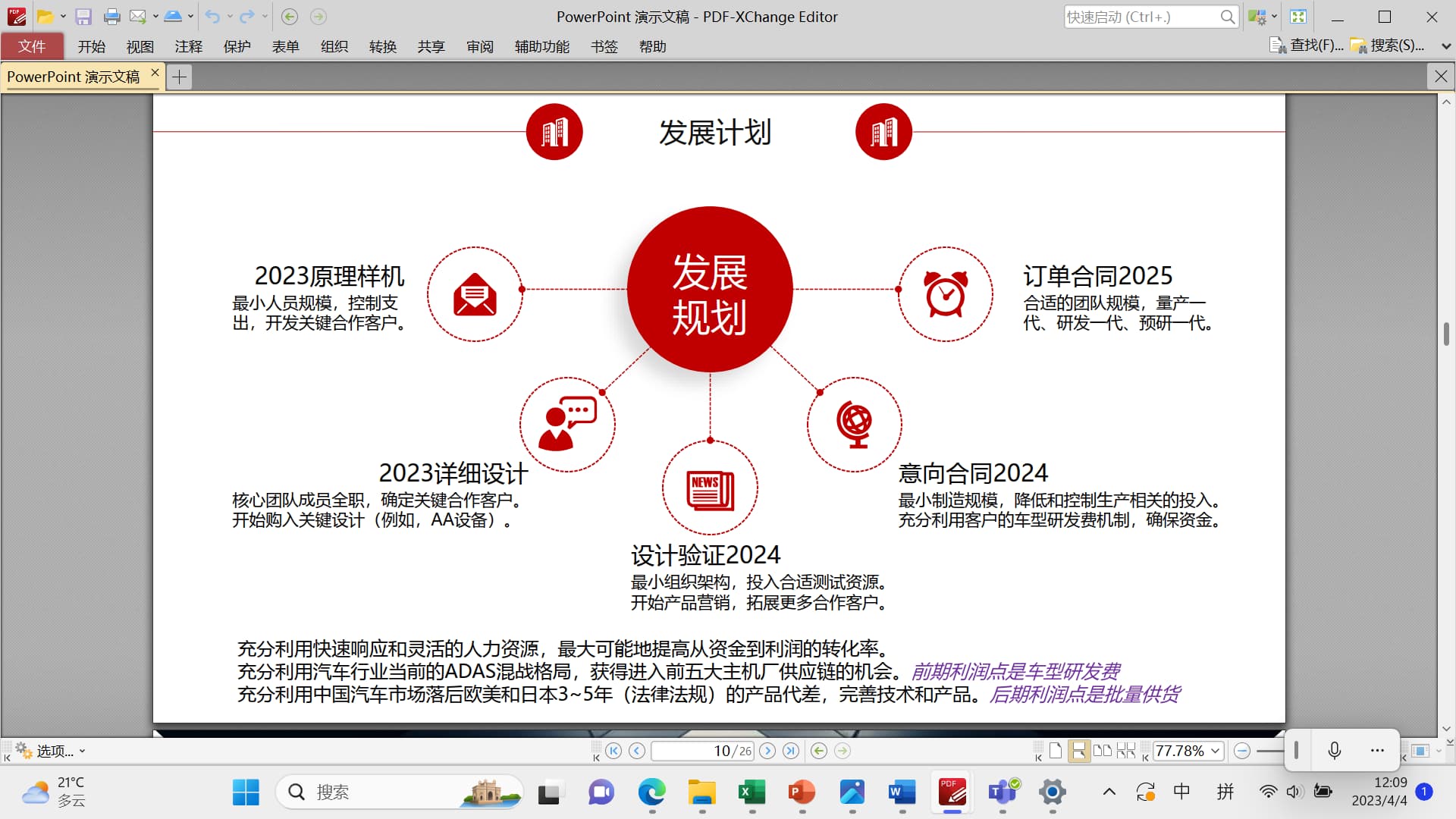Expand the zoom level 77.78% dropdown
Viewport: 1456px width, 819px height.
point(1215,751)
